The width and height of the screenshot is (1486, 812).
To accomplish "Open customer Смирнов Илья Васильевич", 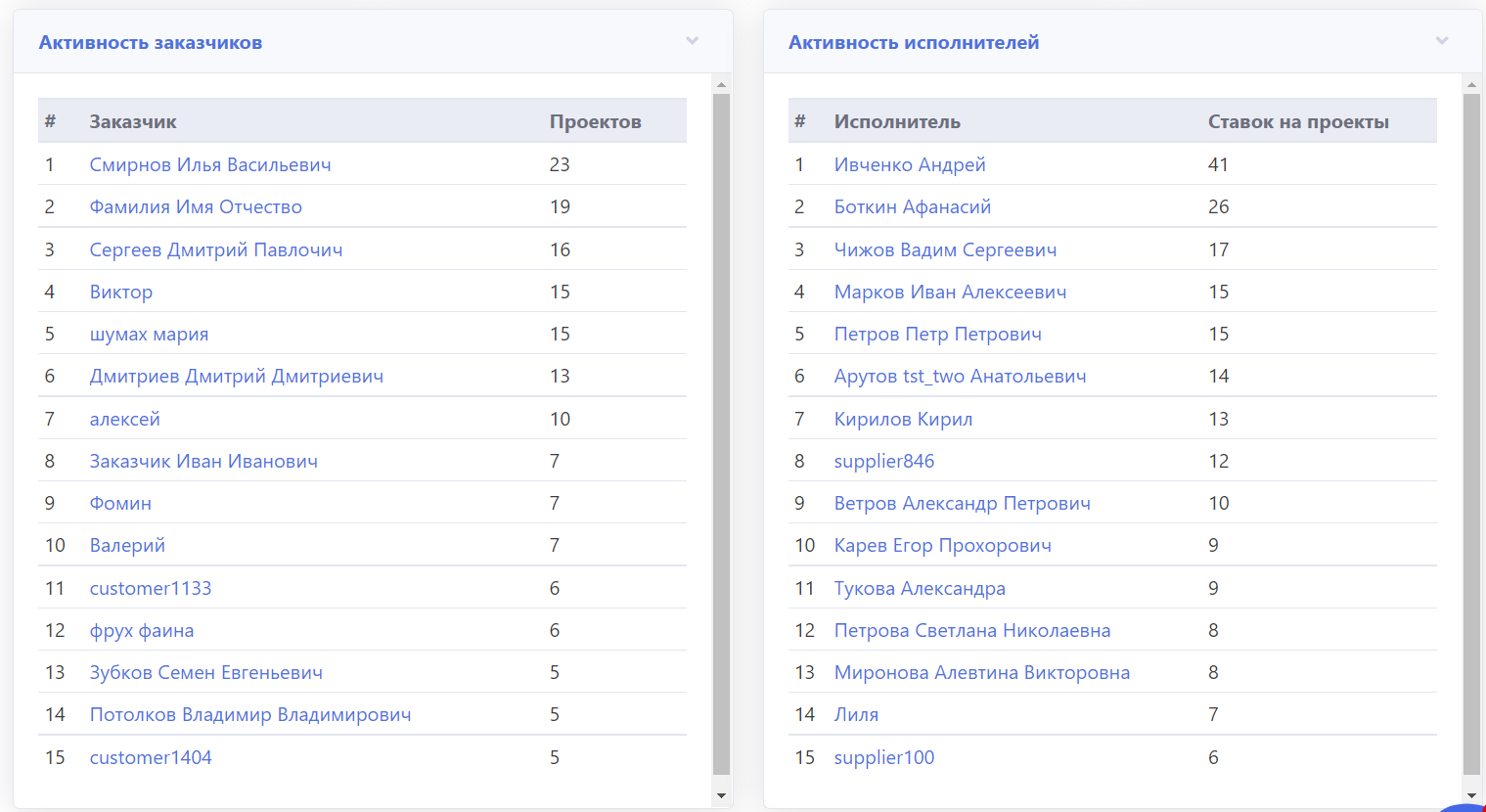I will pyautogui.click(x=210, y=164).
